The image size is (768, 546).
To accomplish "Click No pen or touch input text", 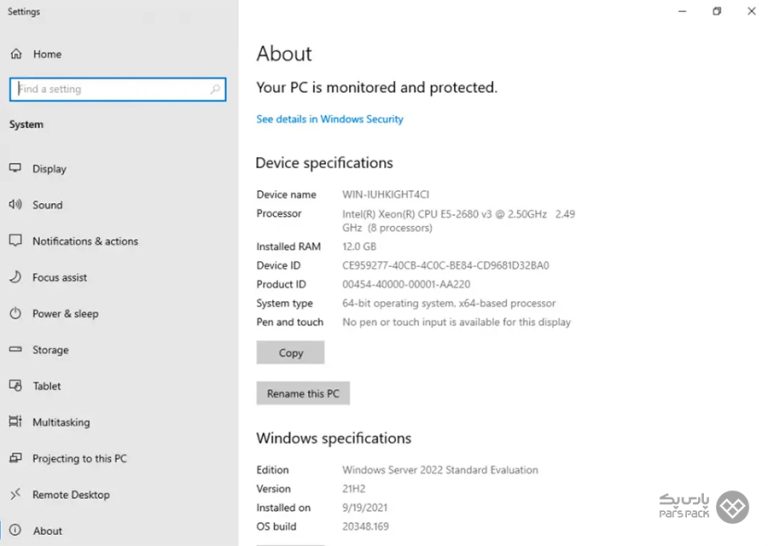I will coord(456,322).
